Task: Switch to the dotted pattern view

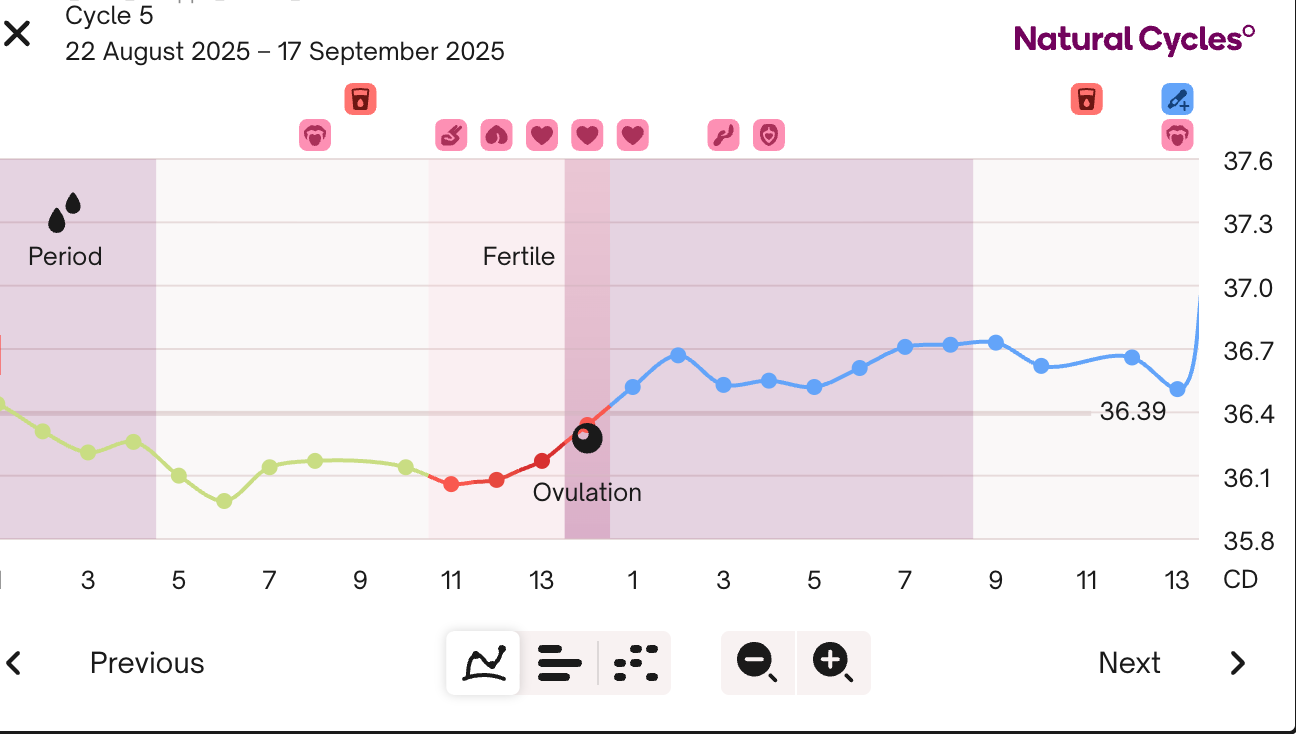Action: [636, 662]
